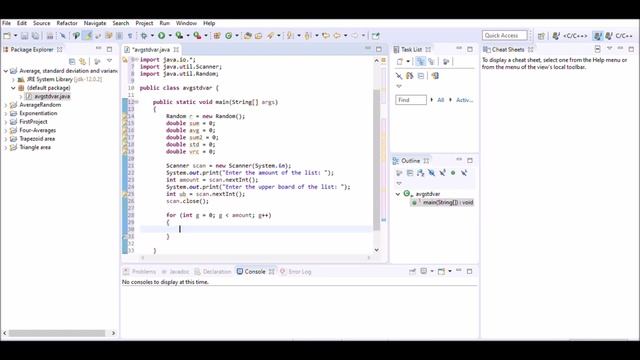Screen dimensions: 640x360
Task: Switch to the Problems tab
Action: pyautogui.click(x=140, y=272)
